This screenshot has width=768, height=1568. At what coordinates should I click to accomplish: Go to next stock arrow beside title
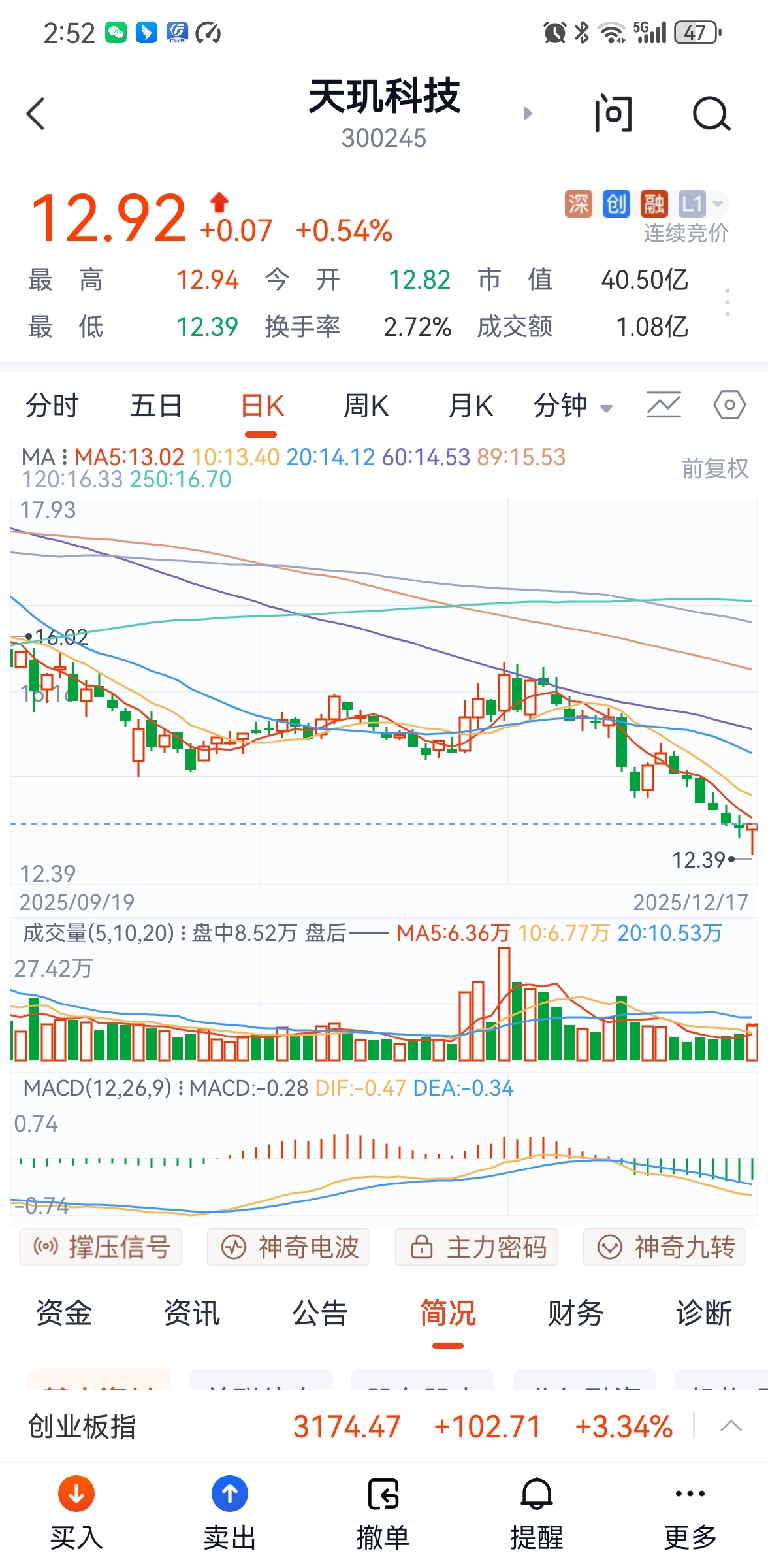click(528, 114)
